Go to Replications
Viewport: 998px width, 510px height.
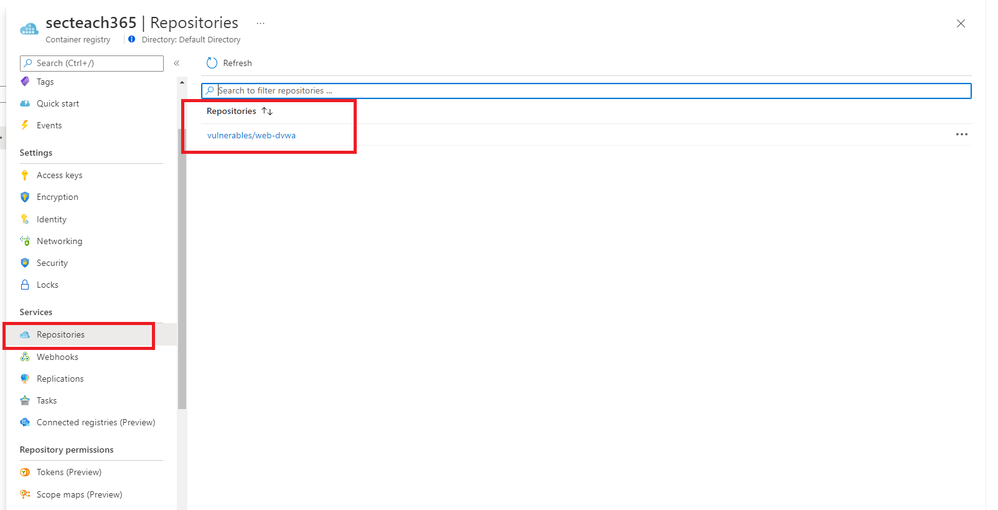tap(60, 378)
